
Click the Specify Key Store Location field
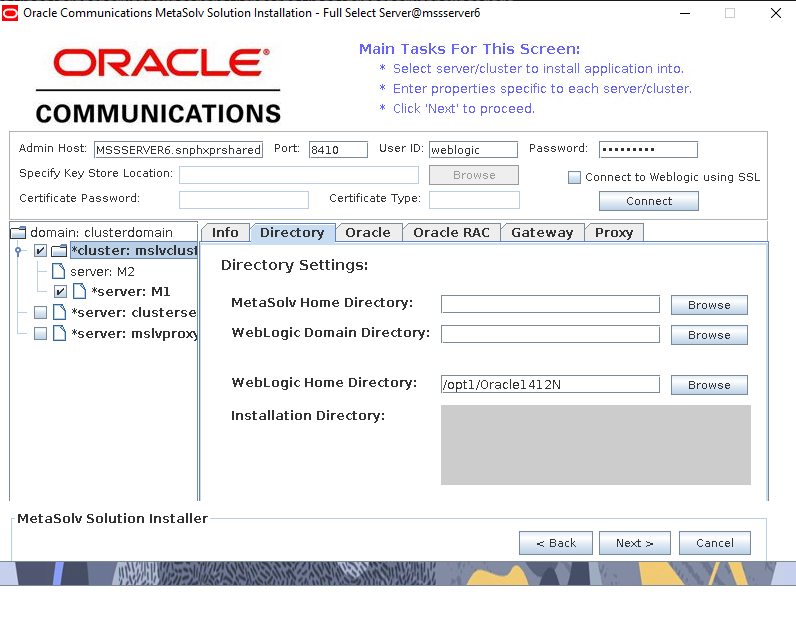pos(299,175)
